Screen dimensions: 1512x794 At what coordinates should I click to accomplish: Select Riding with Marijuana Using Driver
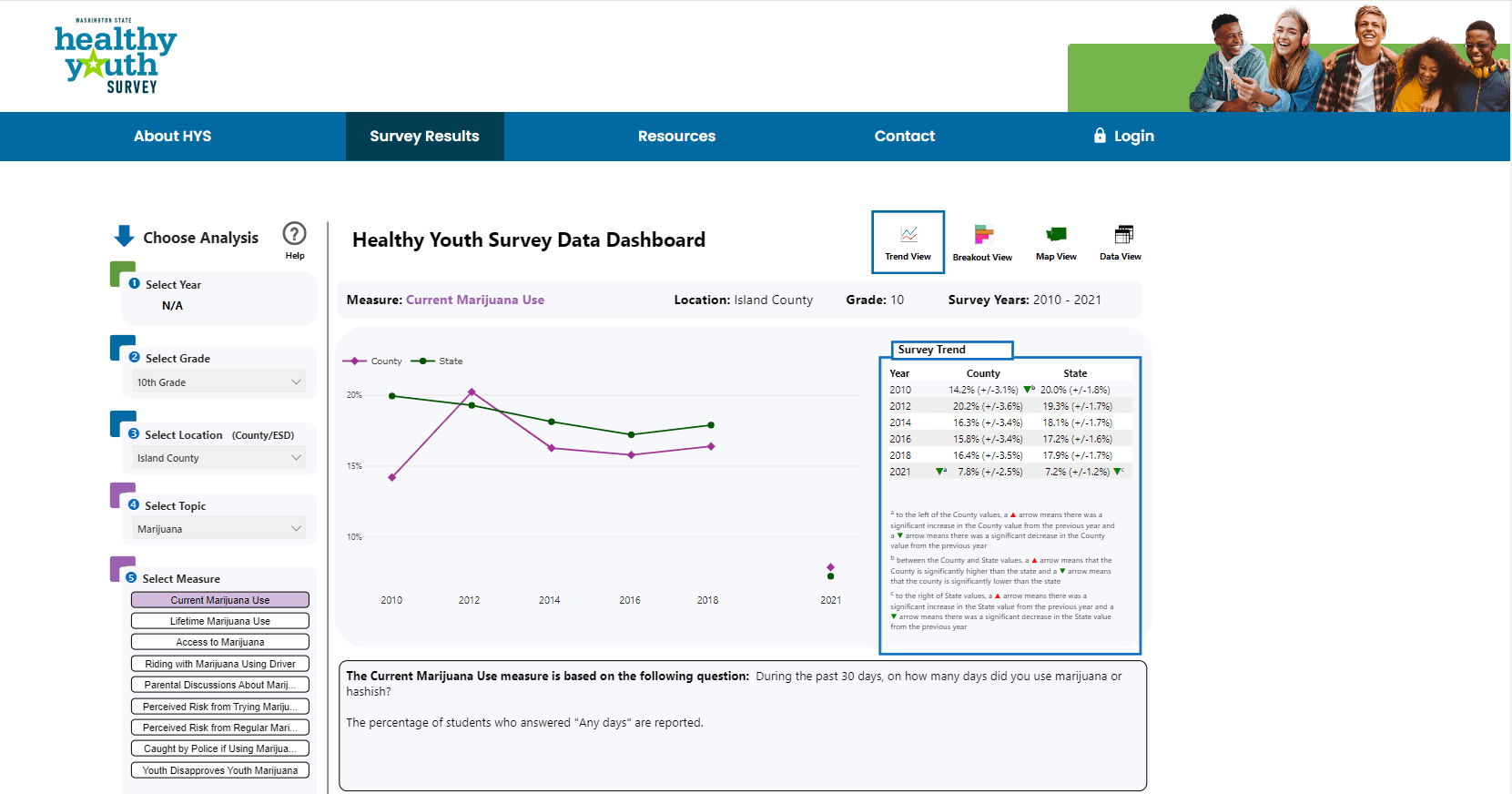(x=220, y=664)
